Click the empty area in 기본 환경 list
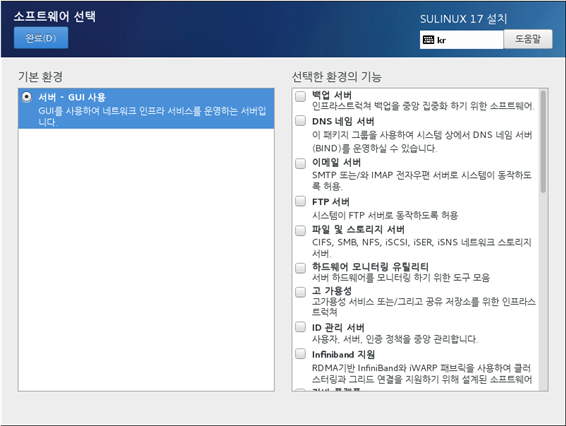This screenshot has height=426, width=566. [146, 260]
